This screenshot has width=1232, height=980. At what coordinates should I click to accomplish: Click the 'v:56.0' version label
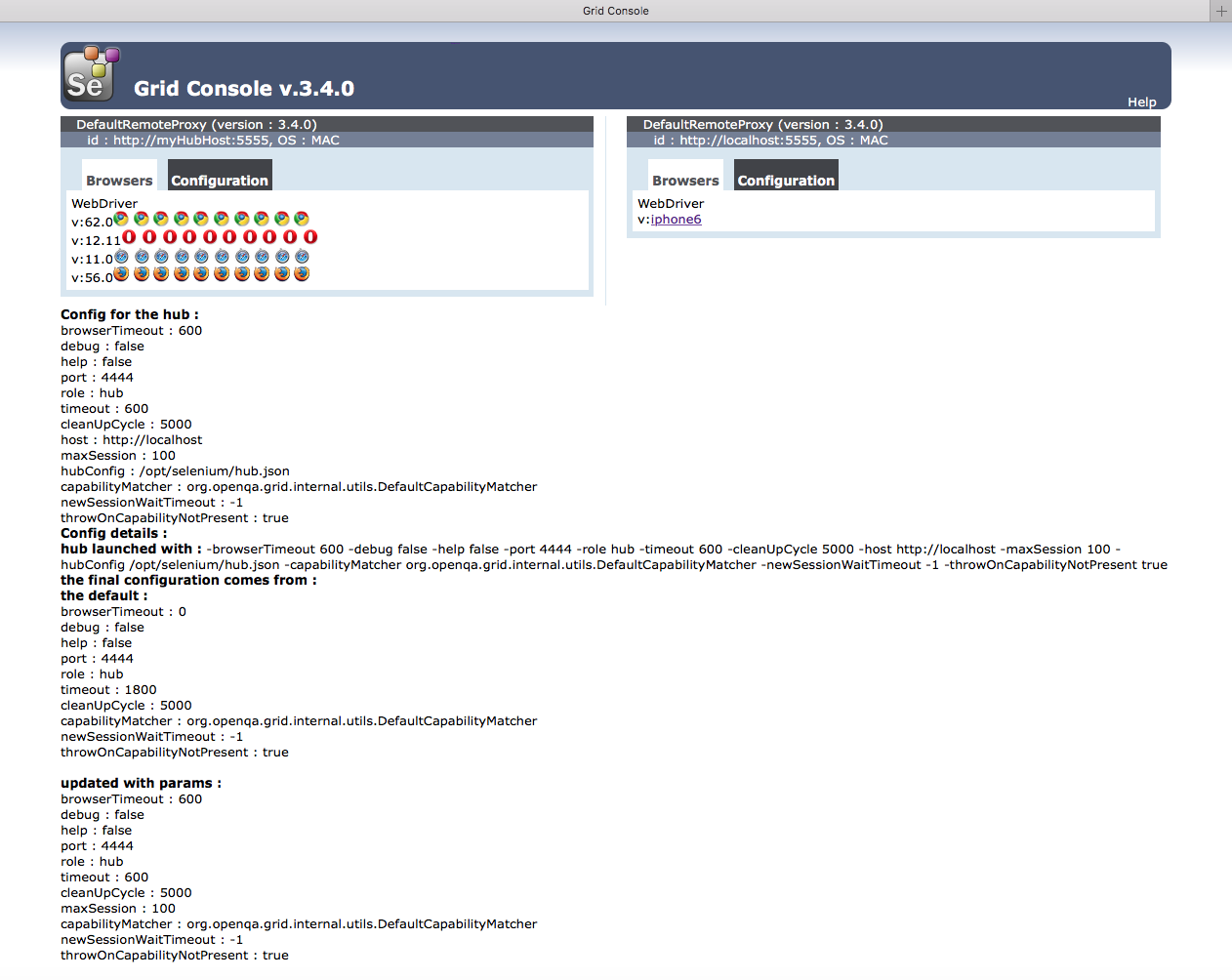[92, 278]
